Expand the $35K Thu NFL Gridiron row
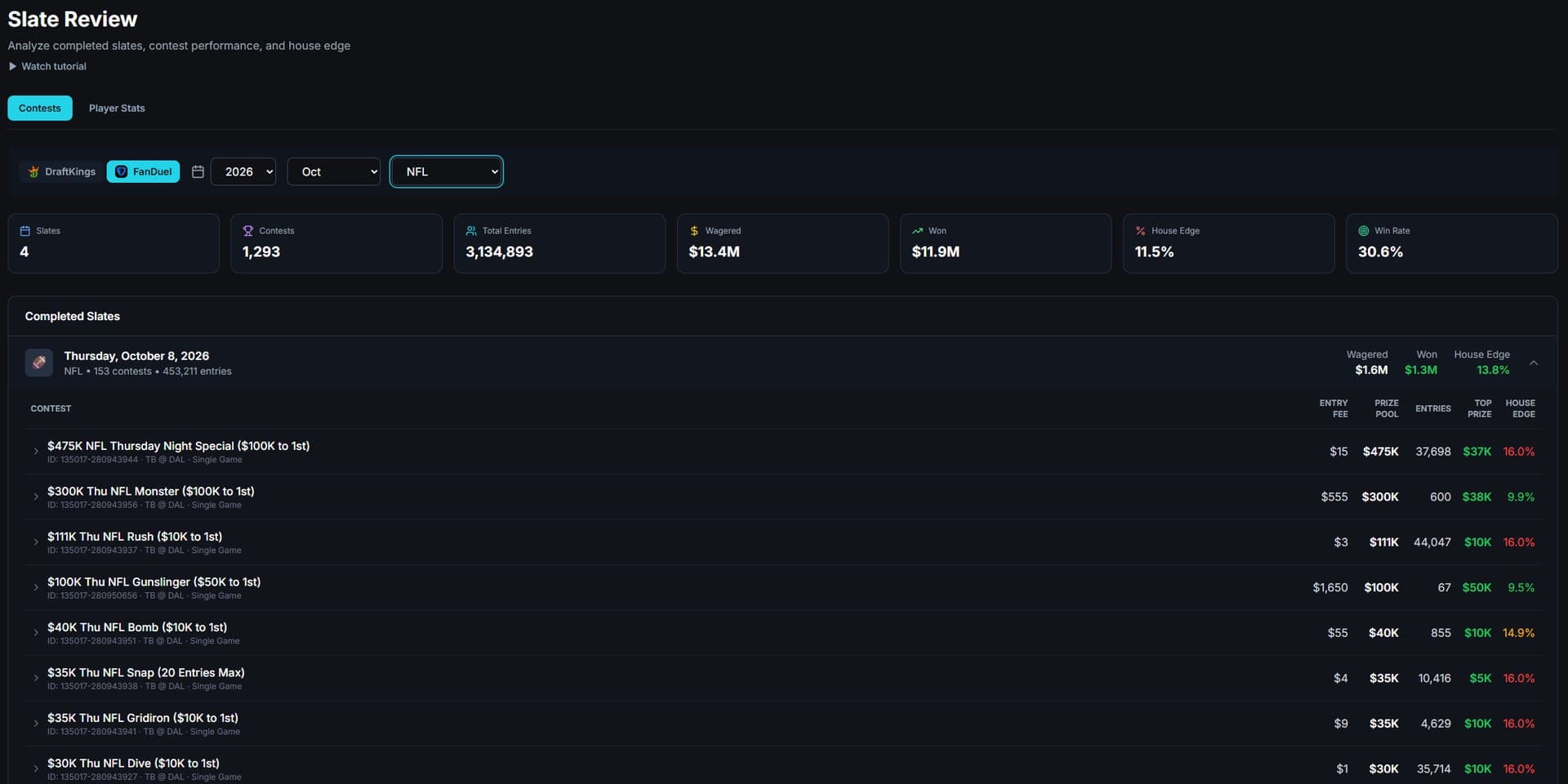The image size is (1568, 784). tap(36, 724)
